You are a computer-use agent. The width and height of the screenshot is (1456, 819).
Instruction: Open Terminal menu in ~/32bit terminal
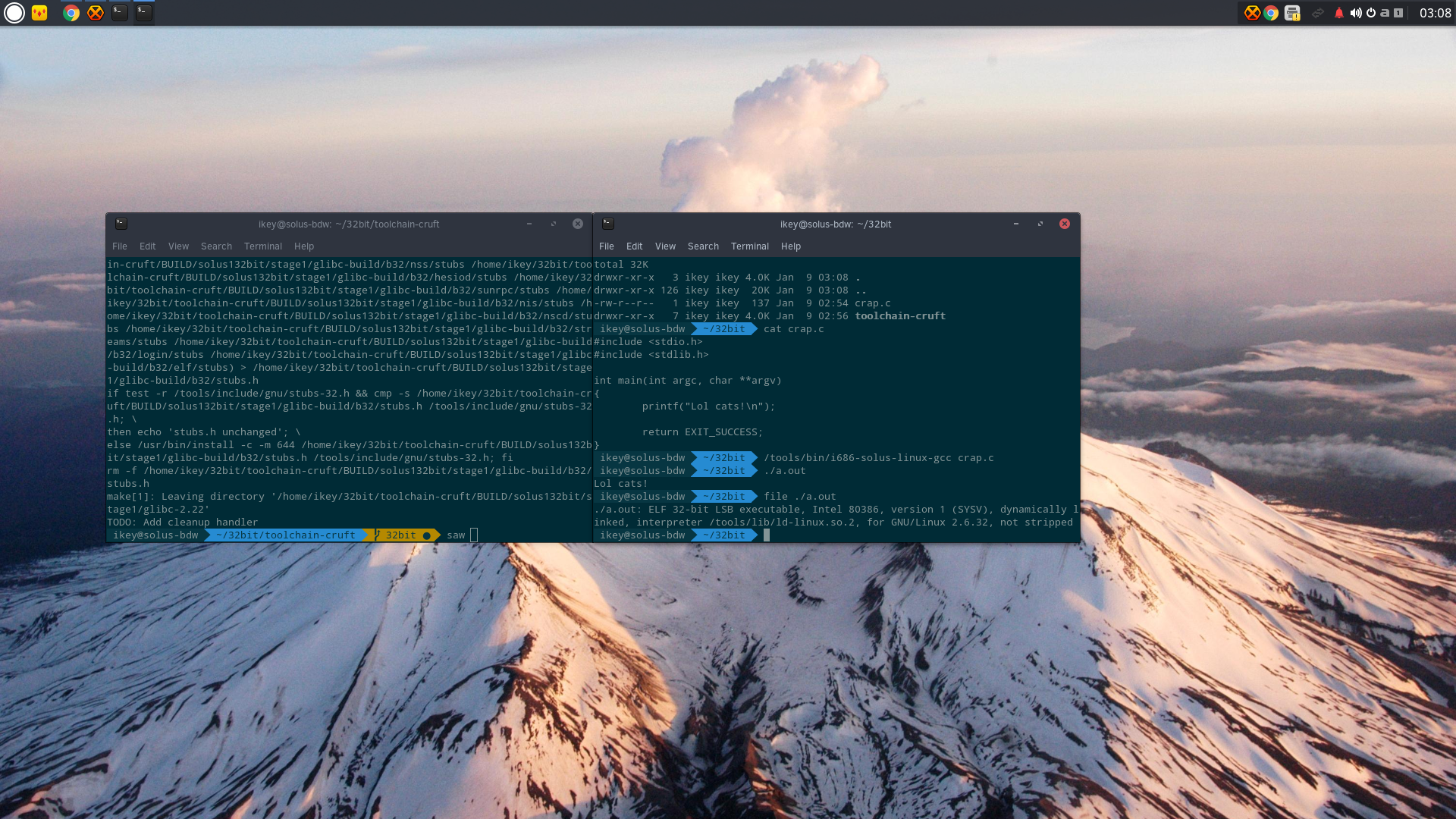coord(750,246)
